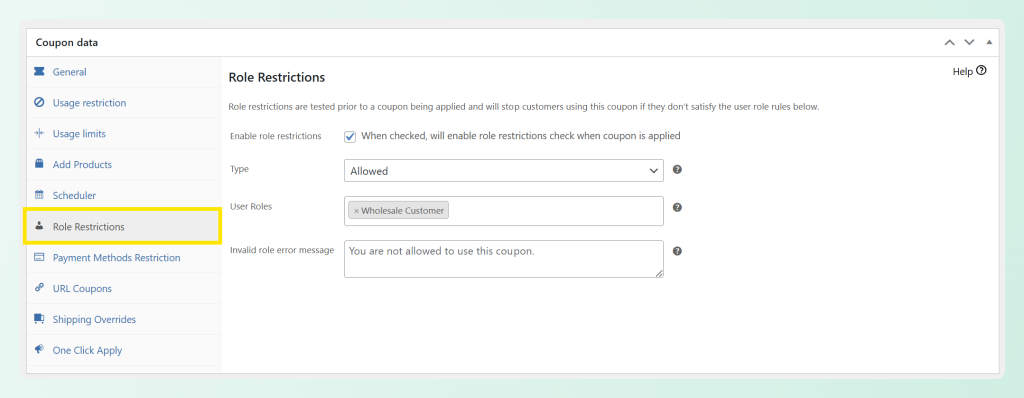1024x398 pixels.
Task: Click the General tab ticket icon
Action: [39, 71]
